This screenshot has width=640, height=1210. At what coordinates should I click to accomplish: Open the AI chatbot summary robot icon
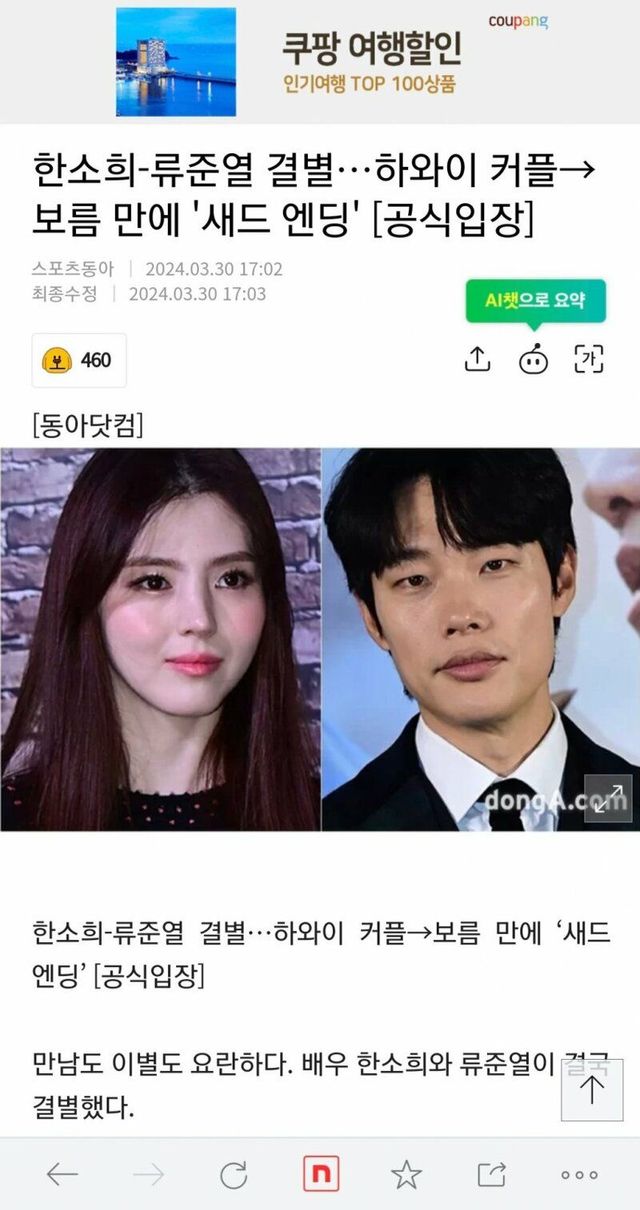(534, 360)
